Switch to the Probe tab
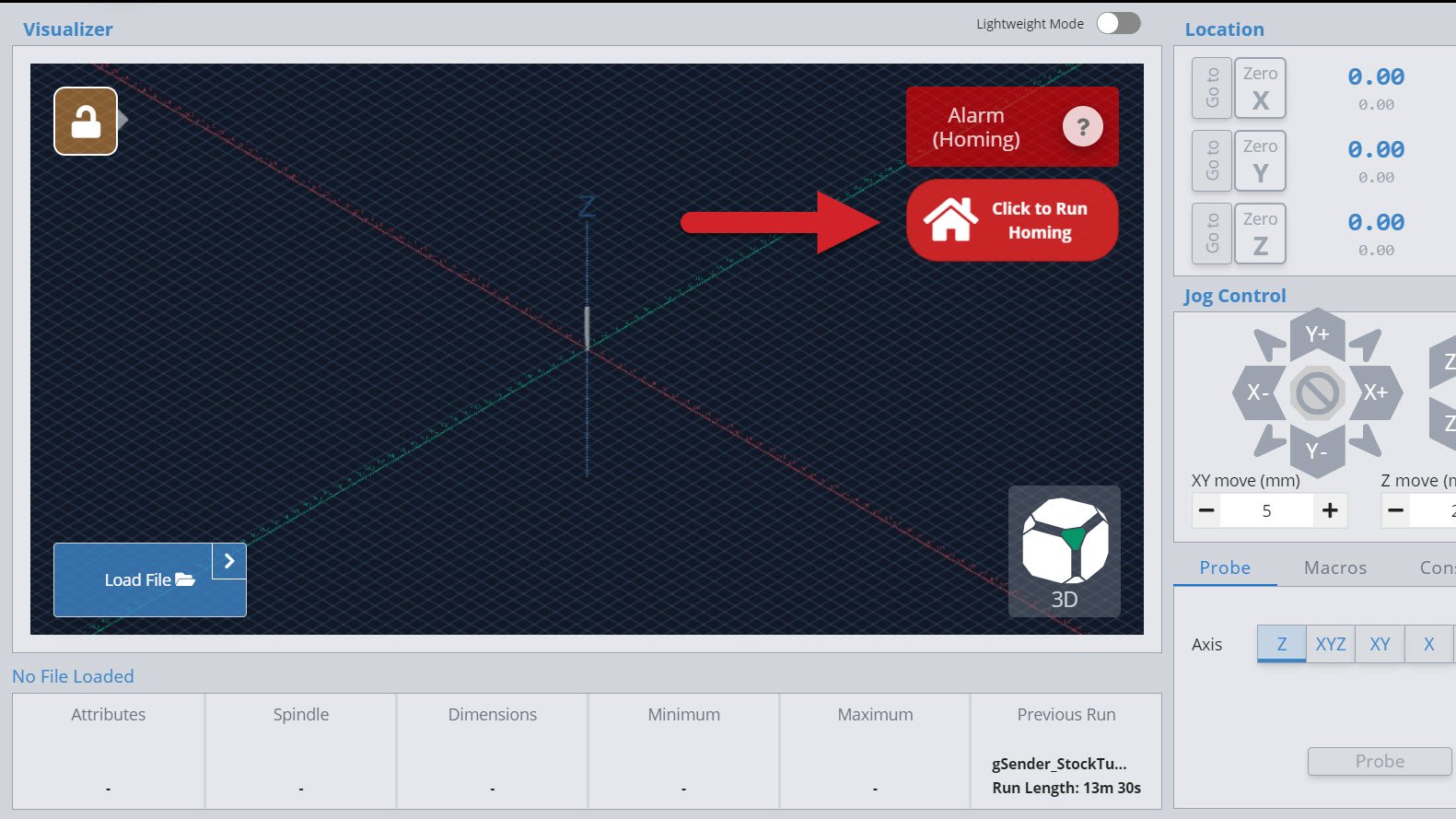 click(1224, 567)
